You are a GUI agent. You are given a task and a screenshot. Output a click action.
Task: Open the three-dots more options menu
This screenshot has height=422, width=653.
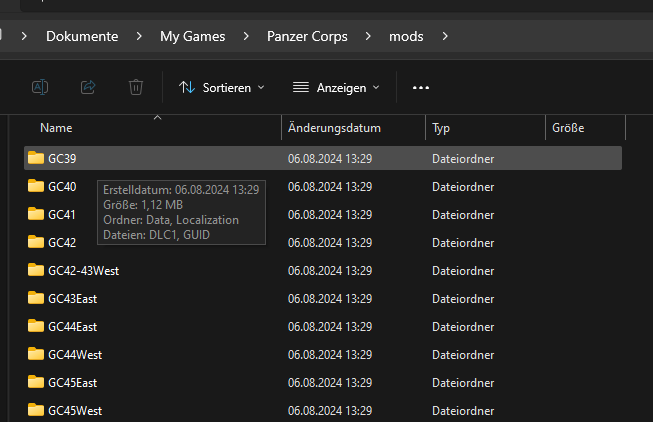point(421,87)
